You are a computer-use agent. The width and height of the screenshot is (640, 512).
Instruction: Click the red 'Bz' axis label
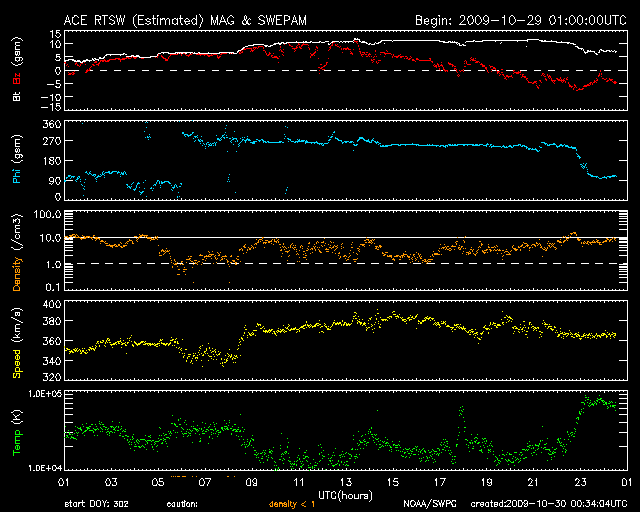click(17, 78)
